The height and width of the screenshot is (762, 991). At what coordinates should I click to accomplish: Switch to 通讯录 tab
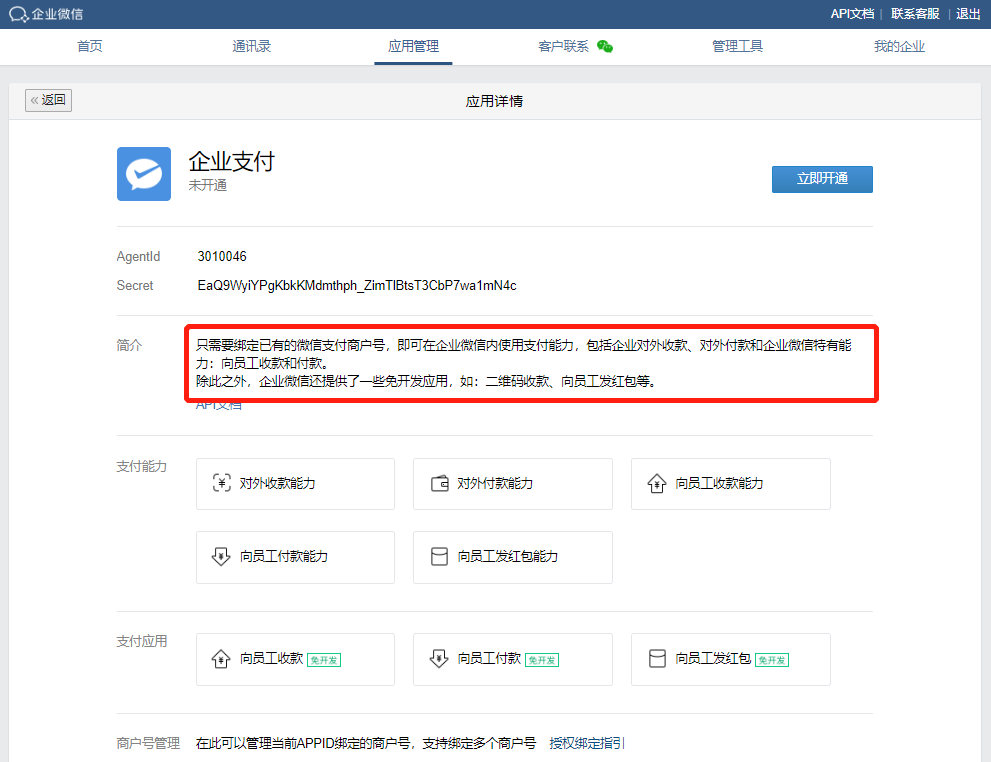251,46
